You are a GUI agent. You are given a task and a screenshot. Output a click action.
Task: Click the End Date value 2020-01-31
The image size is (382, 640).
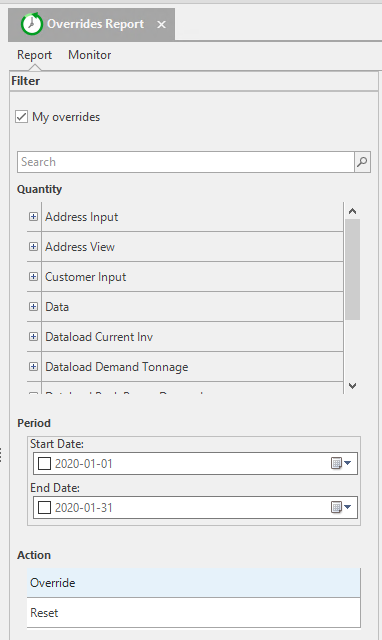click(84, 507)
